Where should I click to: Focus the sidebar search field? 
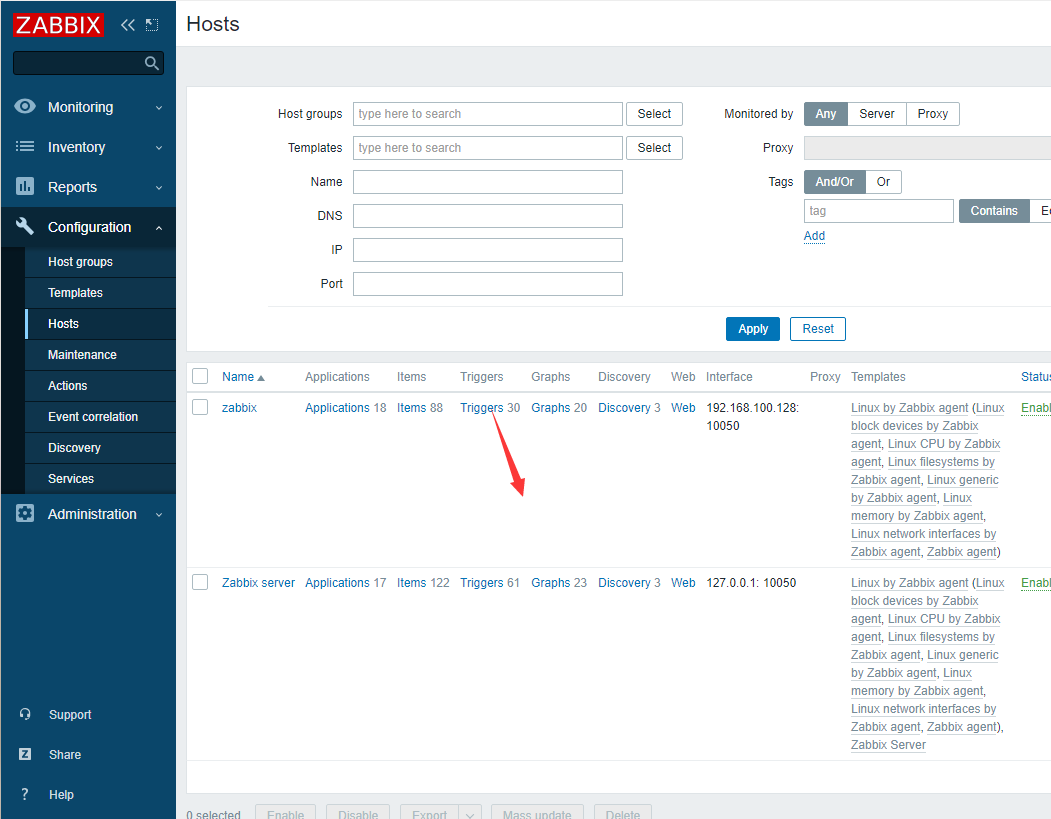79,63
